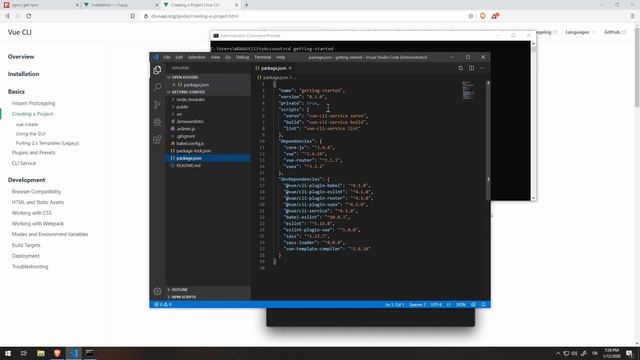The width and height of the screenshot is (640, 360).
Task: Open package-lock.json in the explorer
Action: [x=208, y=151]
